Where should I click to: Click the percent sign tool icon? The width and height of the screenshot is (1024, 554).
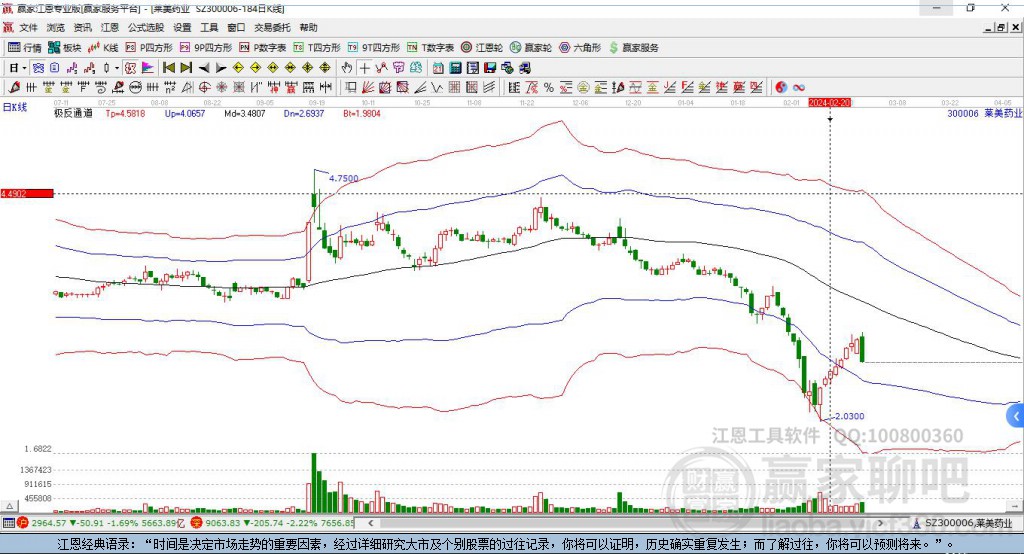(549, 87)
